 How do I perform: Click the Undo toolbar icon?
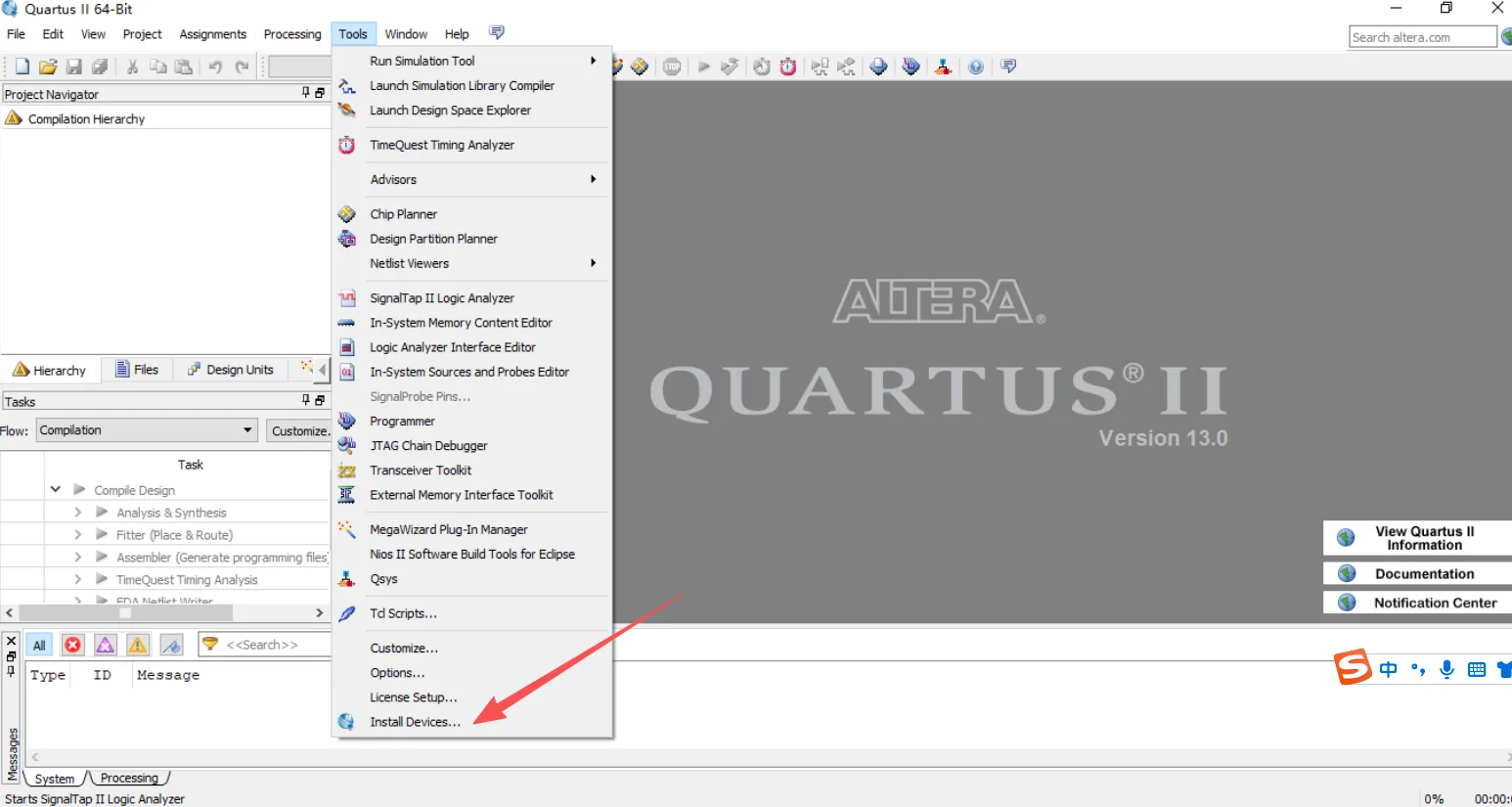click(215, 67)
